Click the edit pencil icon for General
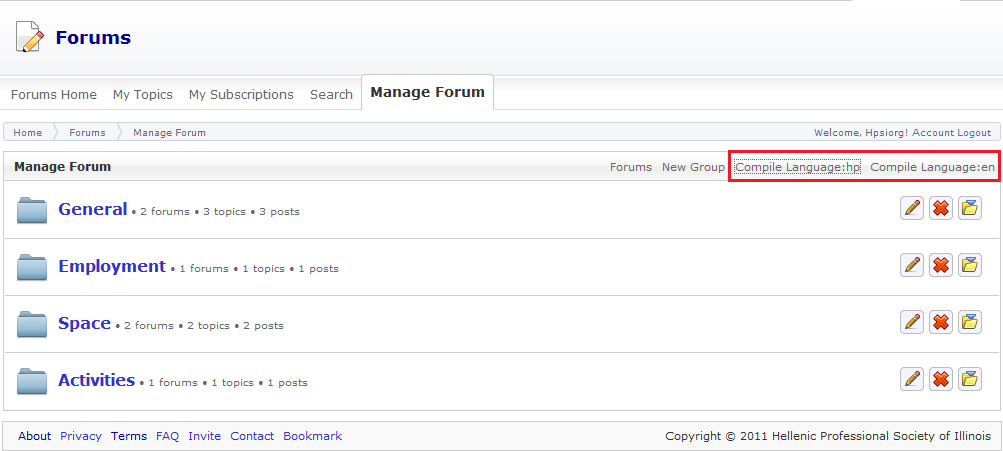 [x=912, y=208]
